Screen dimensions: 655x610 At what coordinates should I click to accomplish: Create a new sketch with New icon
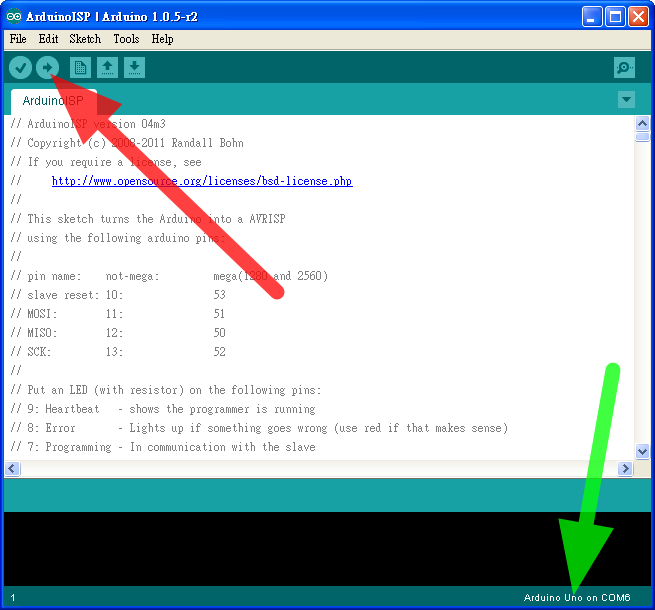80,67
